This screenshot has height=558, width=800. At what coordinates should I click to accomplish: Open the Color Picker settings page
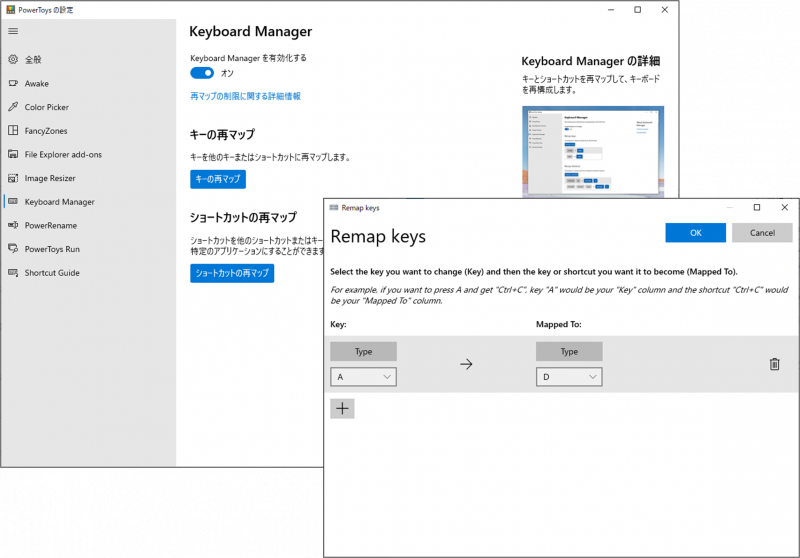pyautogui.click(x=87, y=107)
